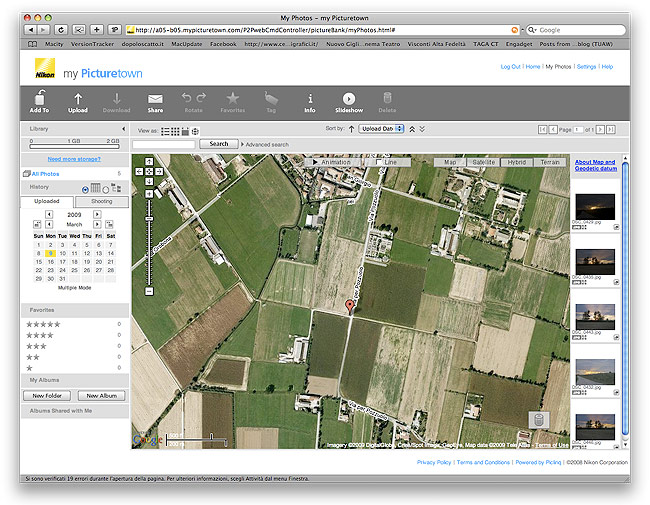Zoom out with the map minus button
Image resolution: width=650 pixels, height=505 pixels.
(x=149, y=291)
